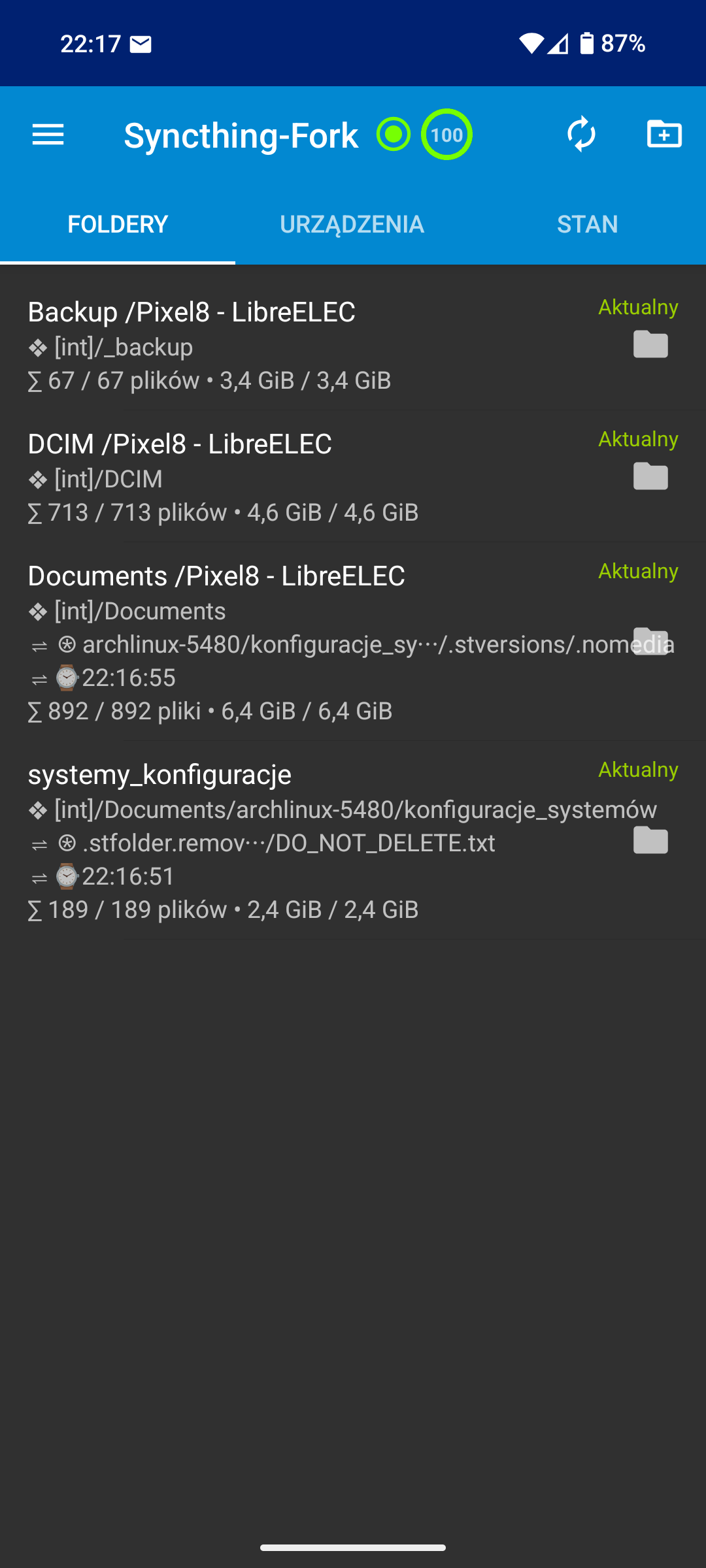Tap the add new folder icon

coord(664,135)
